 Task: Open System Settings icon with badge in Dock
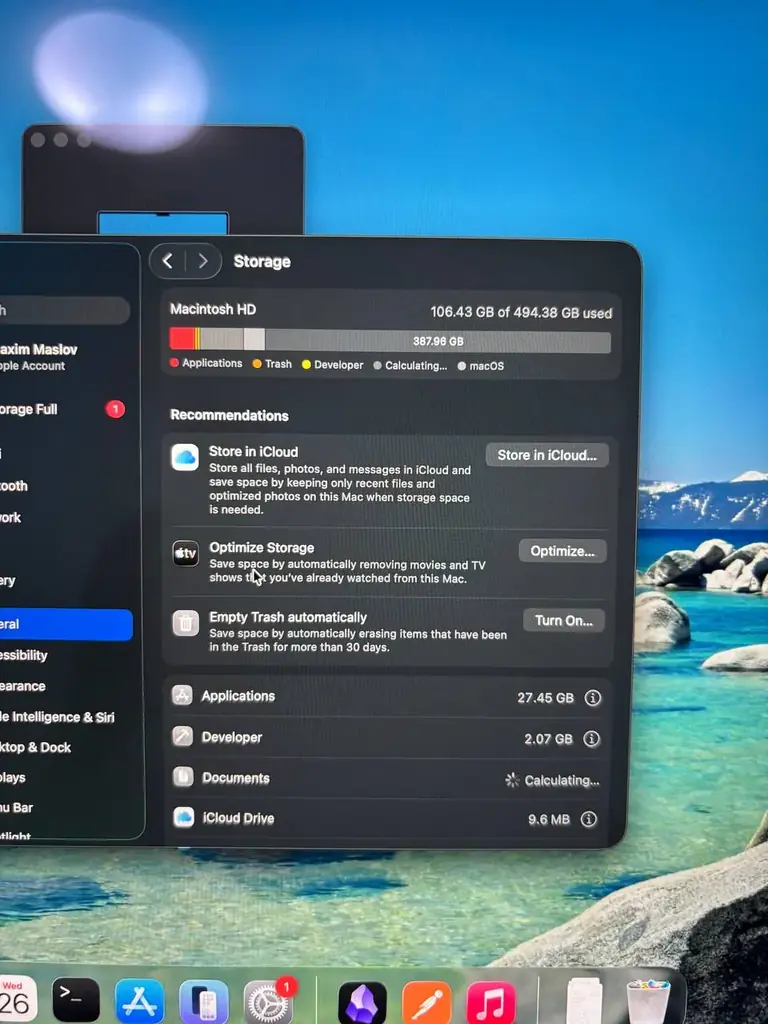click(268, 1002)
